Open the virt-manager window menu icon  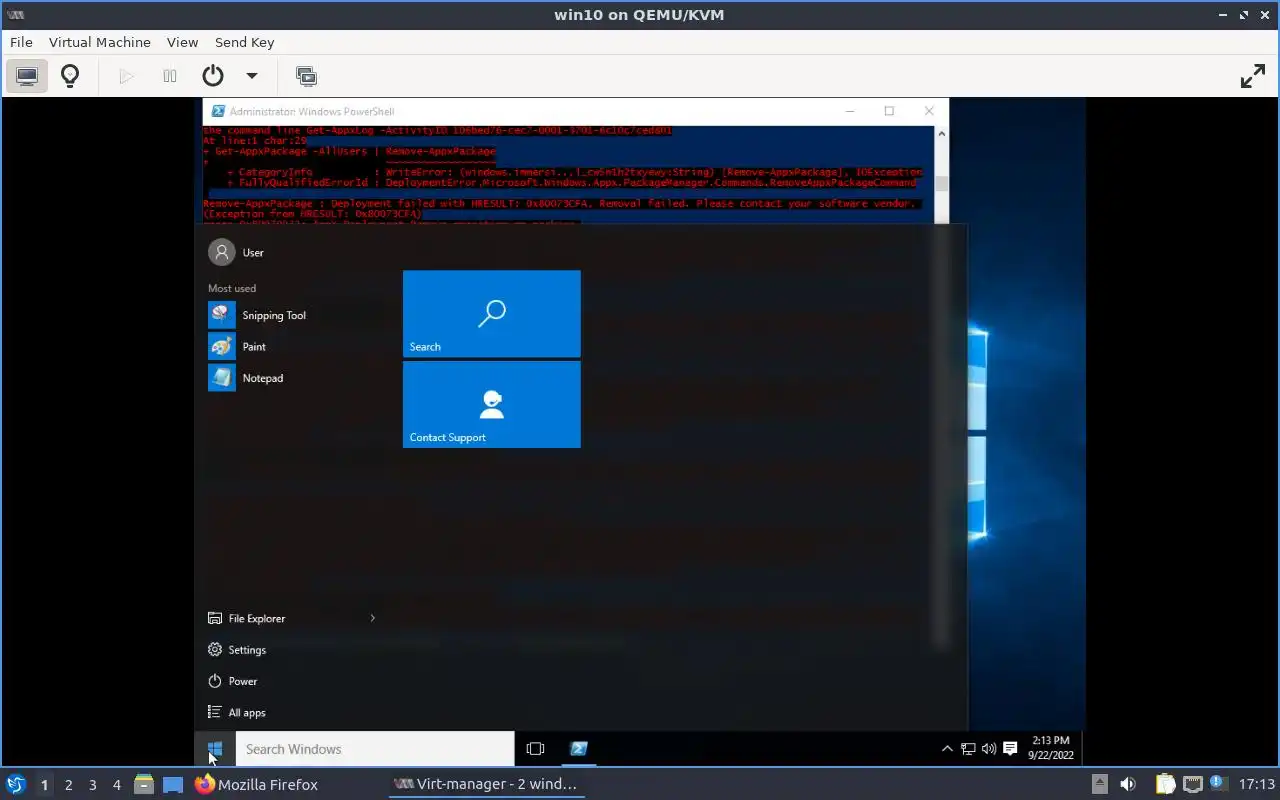click(x=15, y=15)
